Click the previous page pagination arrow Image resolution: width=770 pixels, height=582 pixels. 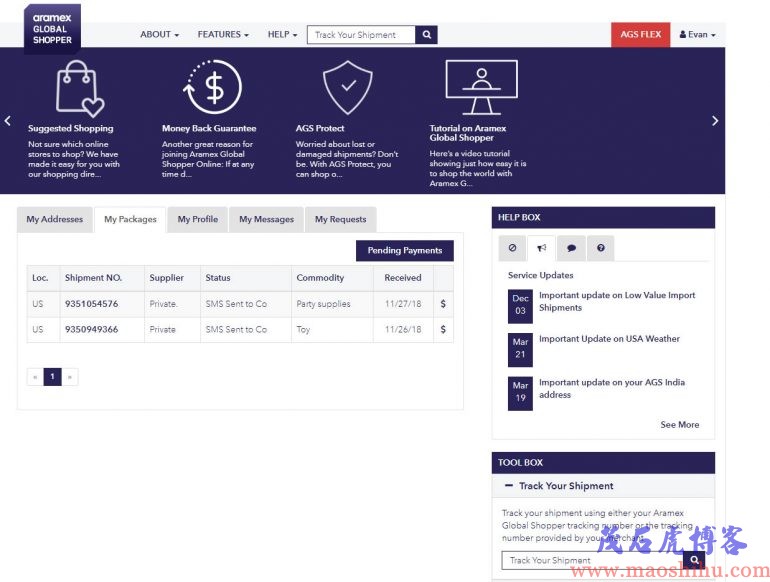[x=35, y=377]
